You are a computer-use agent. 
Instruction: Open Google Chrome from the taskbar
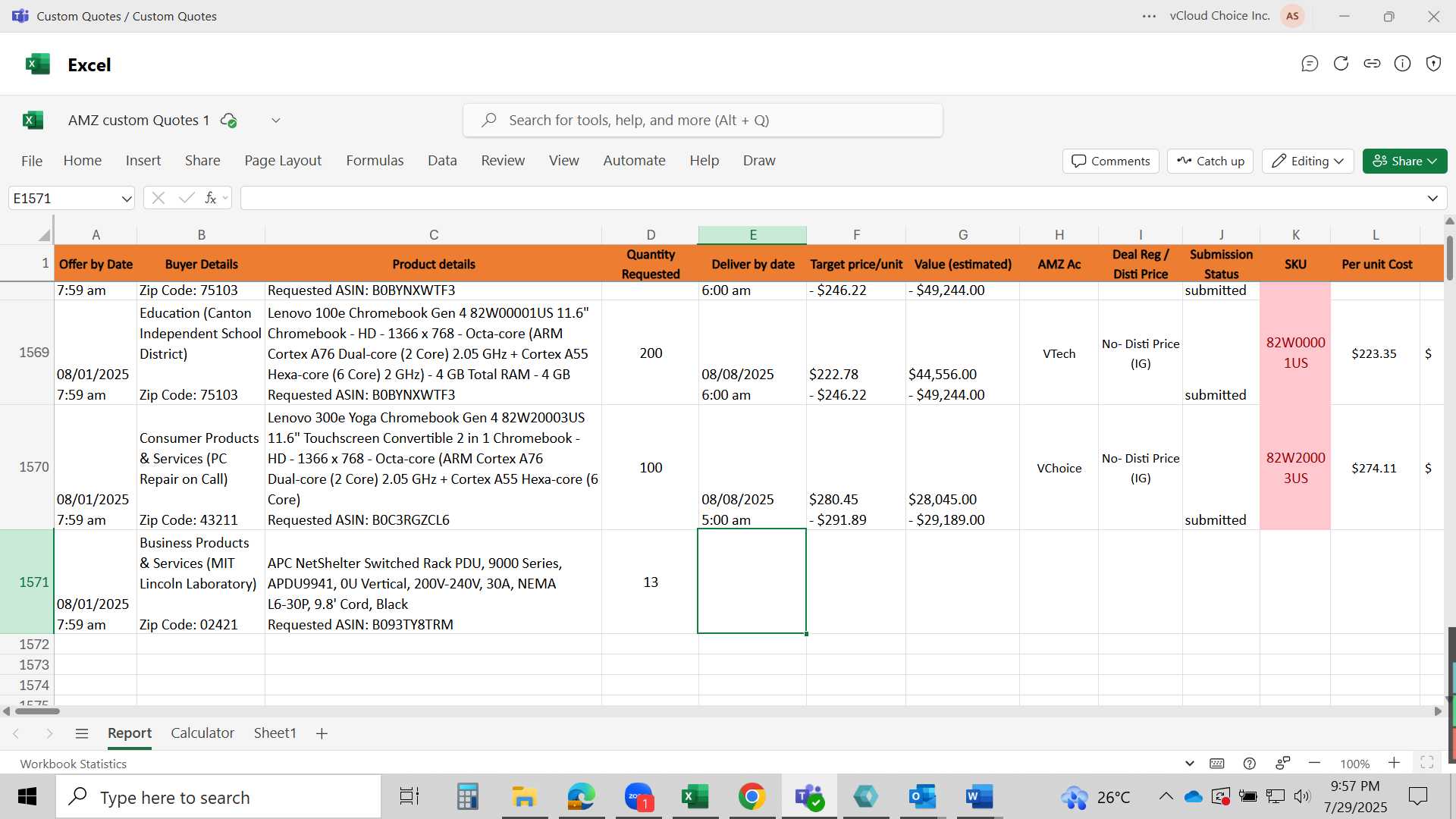click(x=752, y=797)
